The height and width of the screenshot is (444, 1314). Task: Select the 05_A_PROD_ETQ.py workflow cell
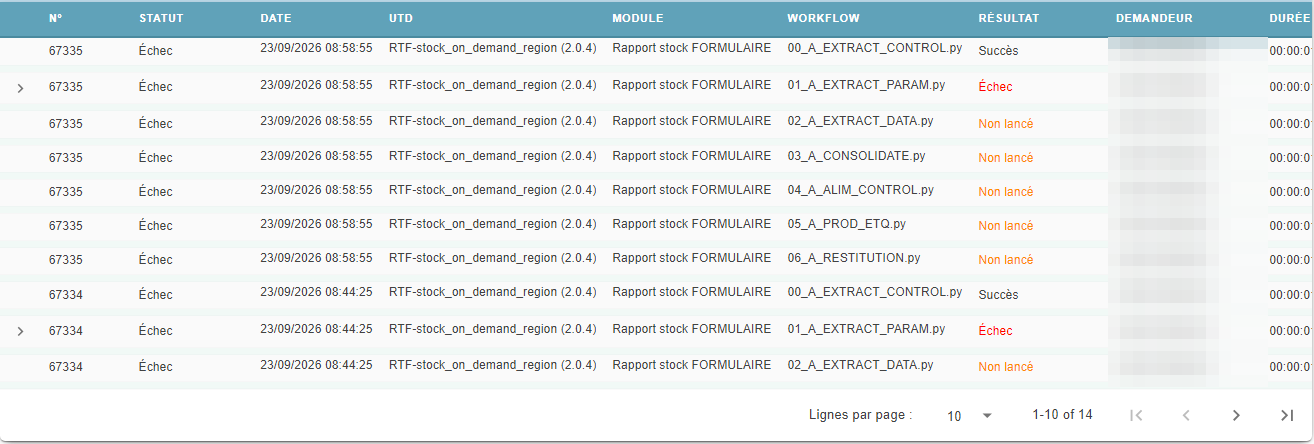[x=846, y=223]
